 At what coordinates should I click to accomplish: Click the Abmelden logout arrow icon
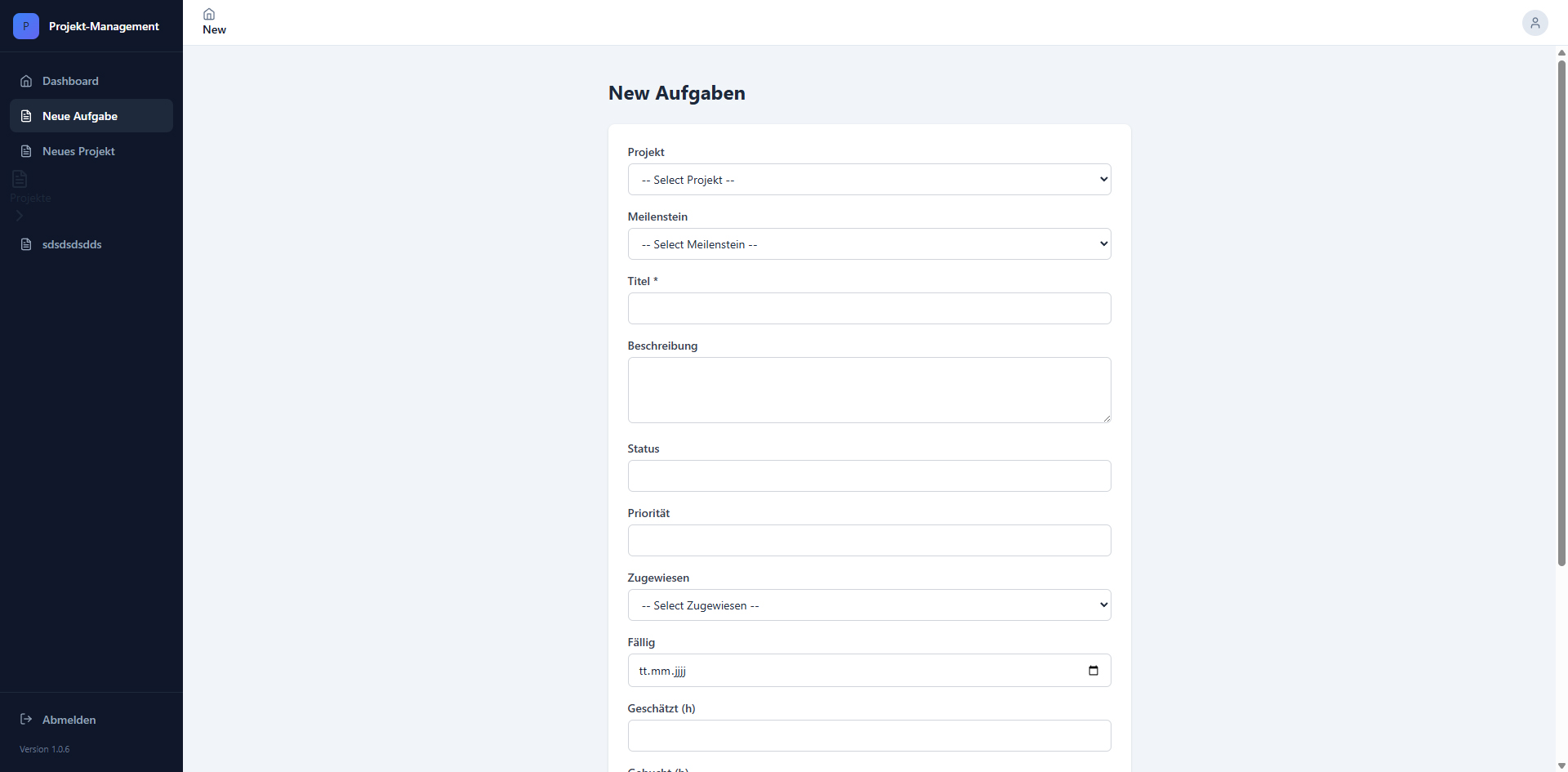point(26,719)
